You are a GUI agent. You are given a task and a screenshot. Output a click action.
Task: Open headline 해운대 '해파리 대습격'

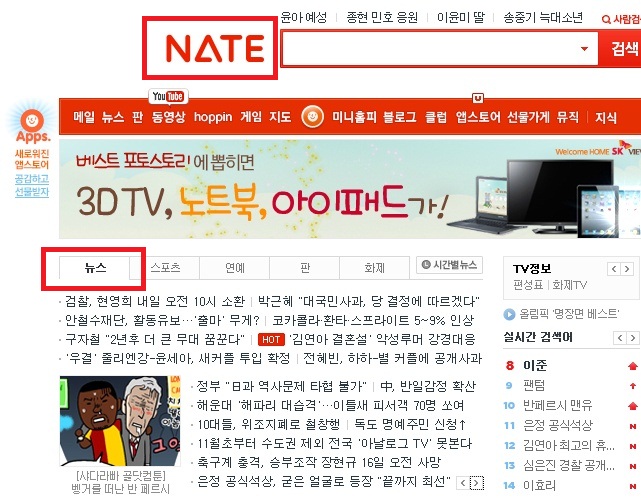[x=330, y=405]
